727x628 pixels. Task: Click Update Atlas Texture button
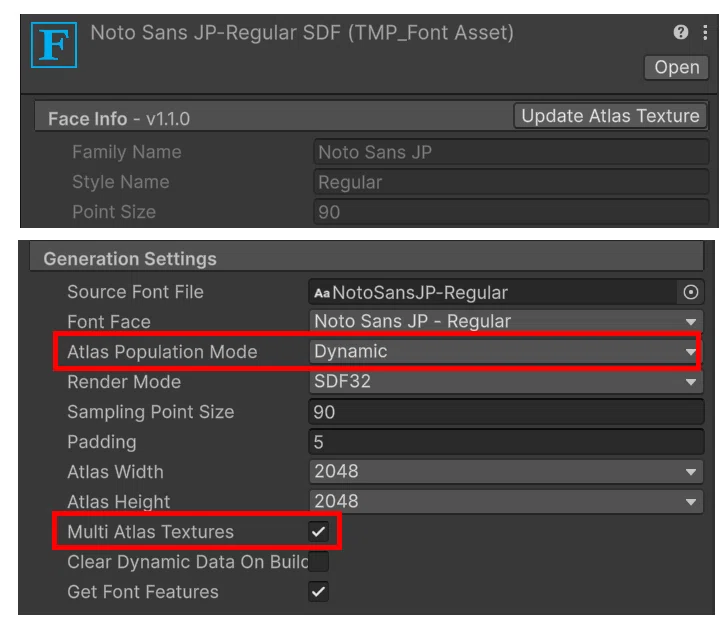(x=610, y=116)
